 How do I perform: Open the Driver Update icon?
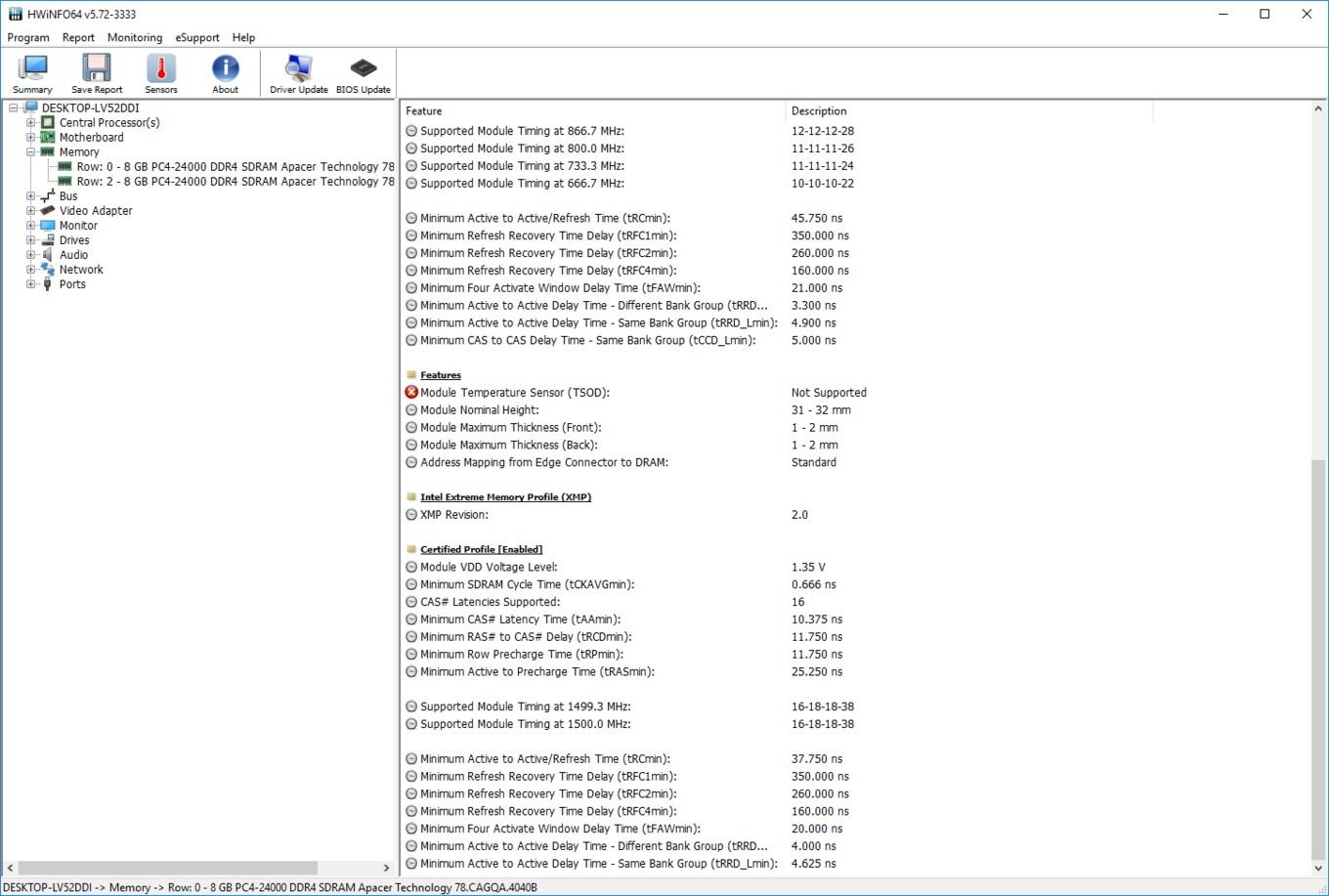pyautogui.click(x=298, y=73)
